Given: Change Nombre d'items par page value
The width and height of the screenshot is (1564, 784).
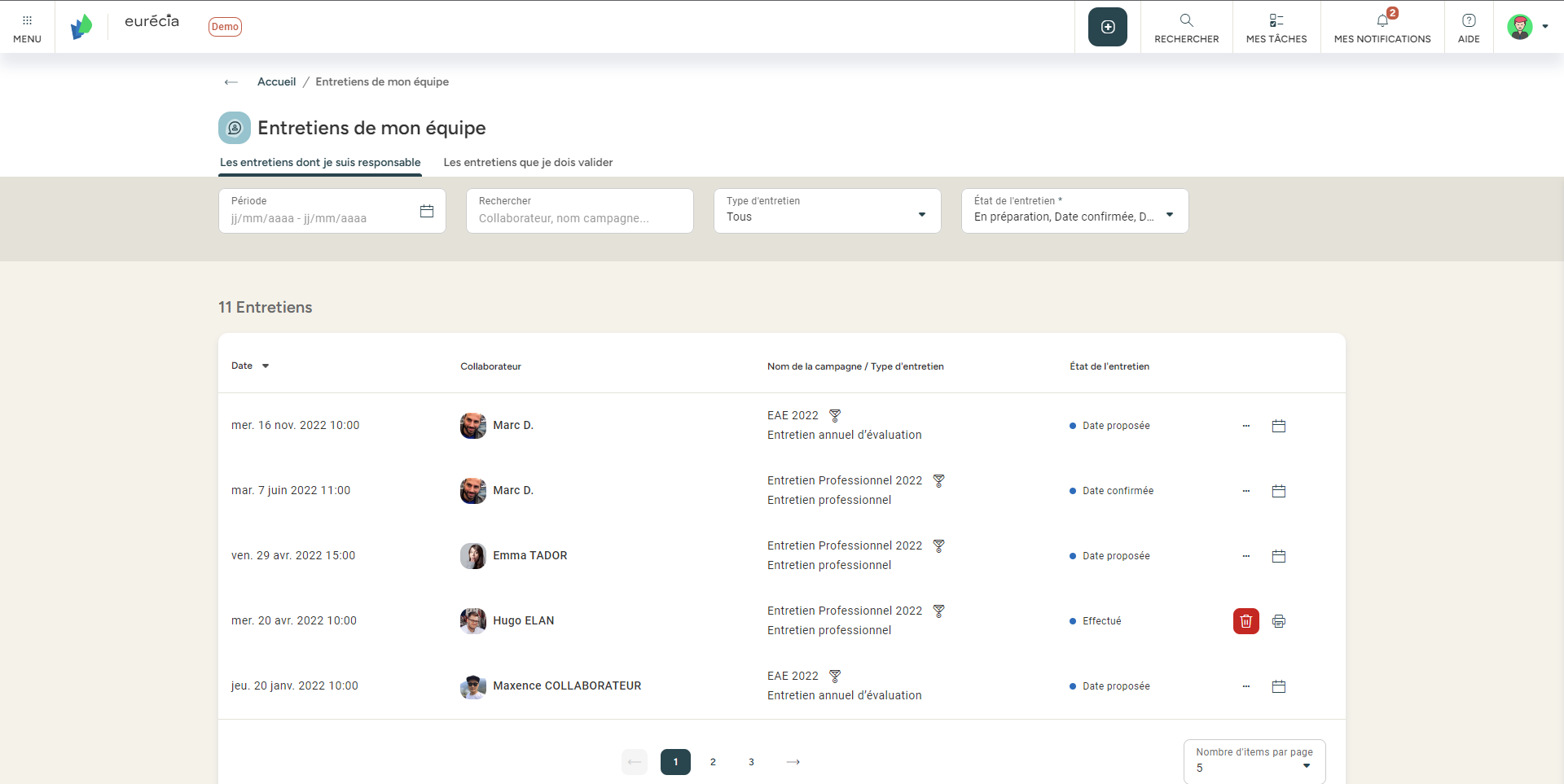Looking at the screenshot, I should 1306,765.
